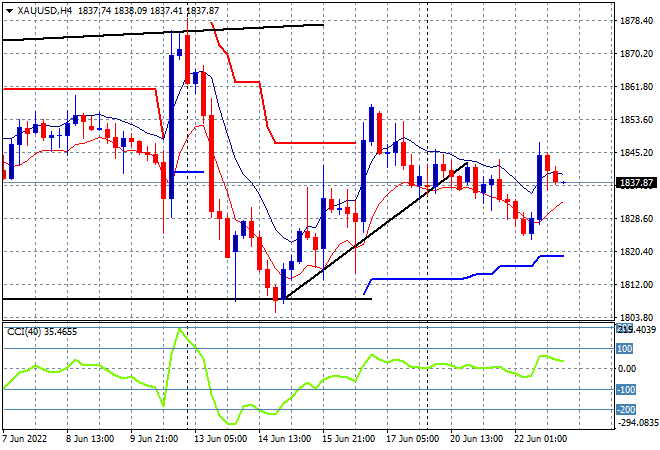Image resolution: width=660 pixels, height=450 pixels.
Task: Click the CCI level label -200
Action: (626, 410)
